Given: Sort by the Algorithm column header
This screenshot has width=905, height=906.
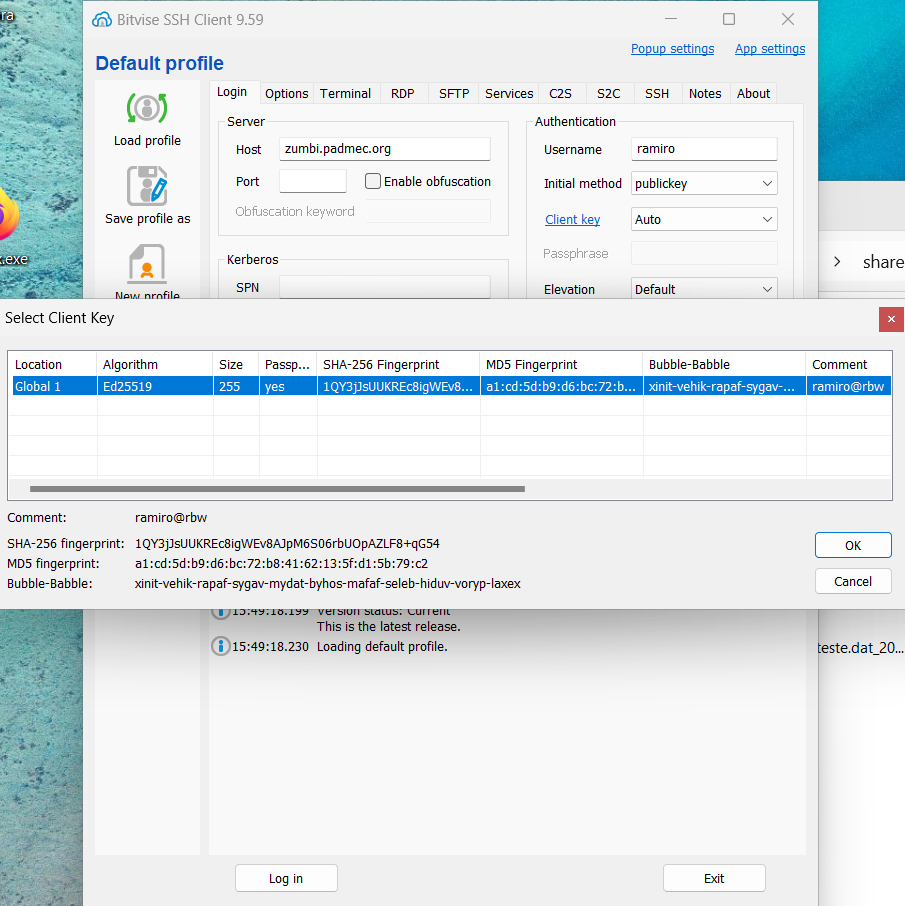Looking at the screenshot, I should pos(155,365).
